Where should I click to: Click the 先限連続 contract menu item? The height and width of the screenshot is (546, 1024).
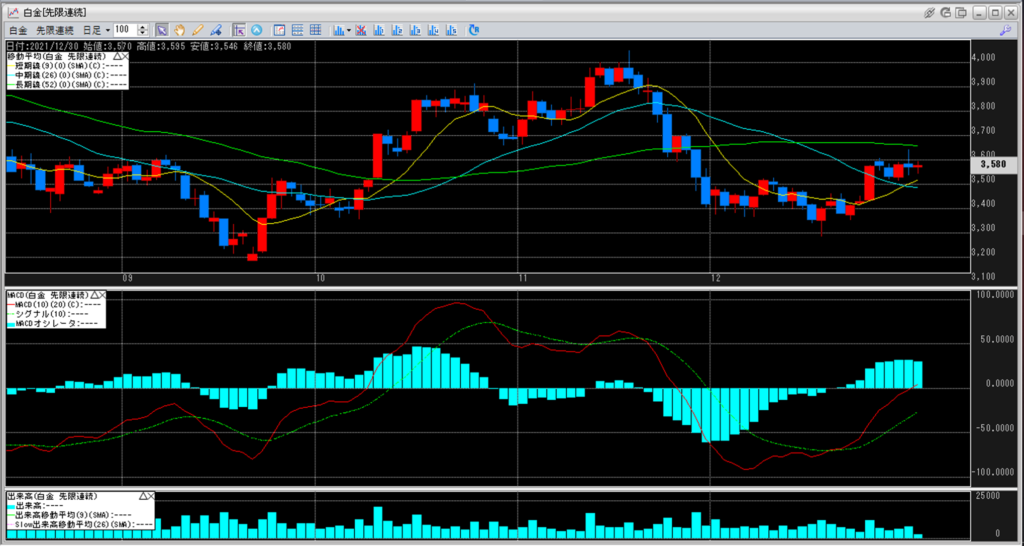pos(55,30)
